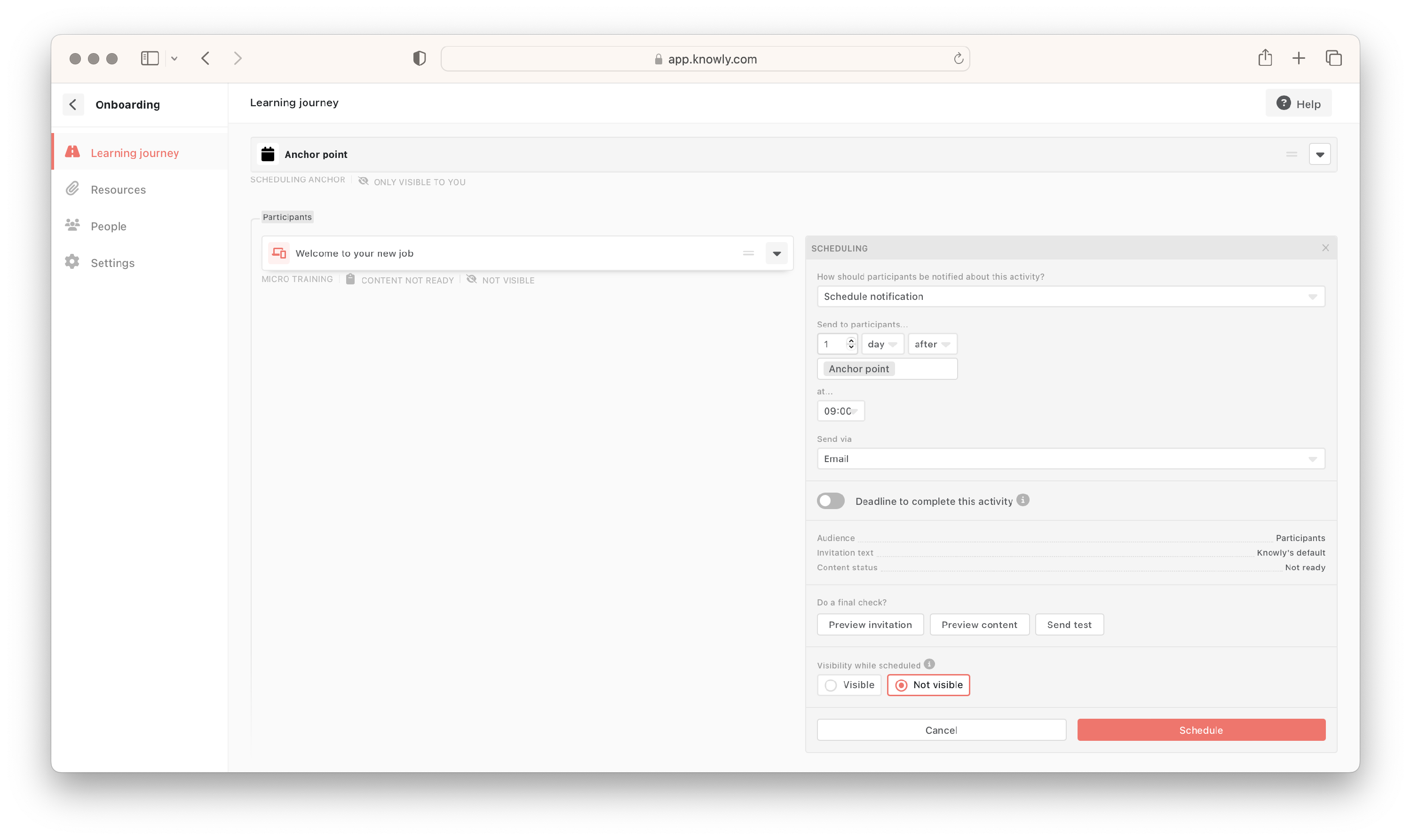Open the day unit dropdown
This screenshot has height=840, width=1411.
coord(882,344)
